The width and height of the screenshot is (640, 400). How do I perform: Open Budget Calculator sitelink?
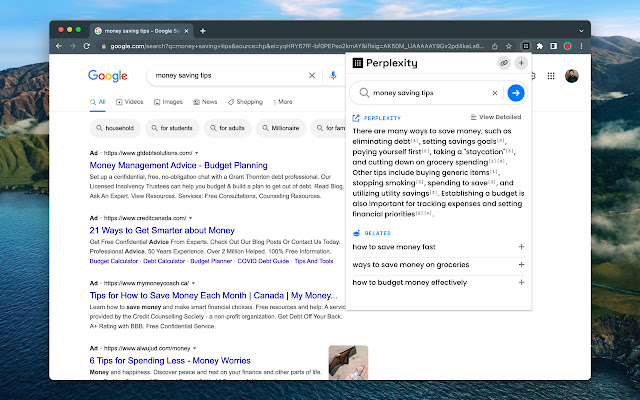pyautogui.click(x=113, y=261)
